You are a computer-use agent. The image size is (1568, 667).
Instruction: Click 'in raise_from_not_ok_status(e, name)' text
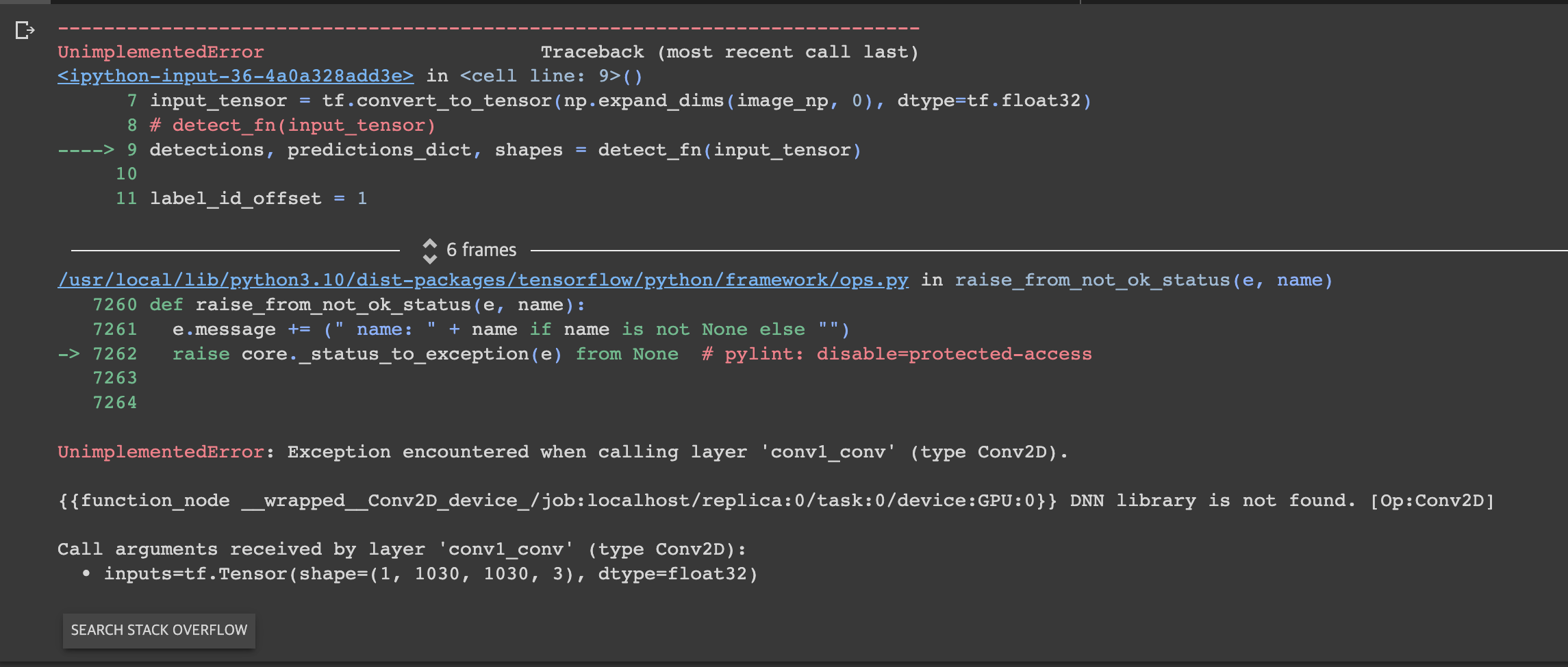1126,280
